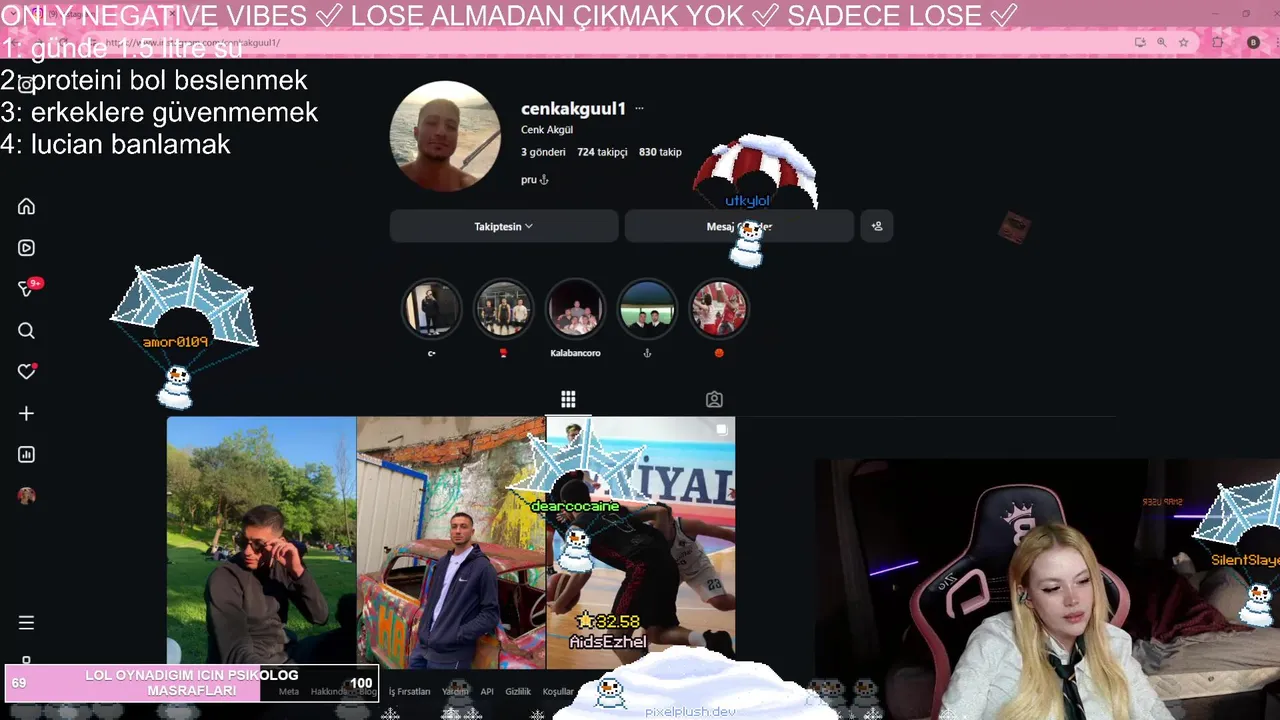Open the Meta footer link
1280x720 pixels.
289,691
